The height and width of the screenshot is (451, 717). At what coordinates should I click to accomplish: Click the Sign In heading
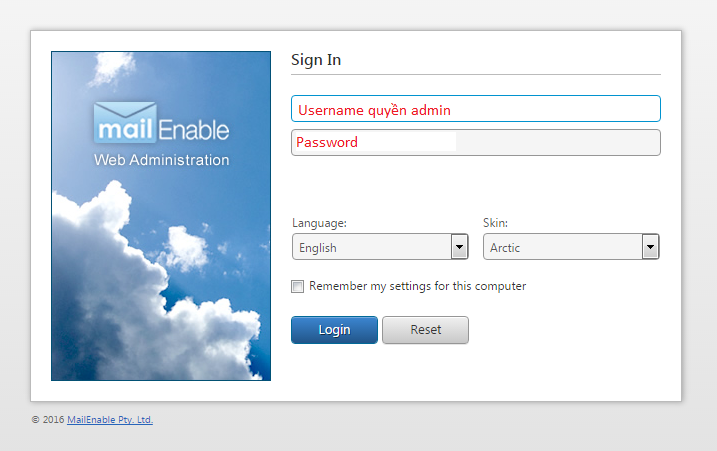coord(316,60)
